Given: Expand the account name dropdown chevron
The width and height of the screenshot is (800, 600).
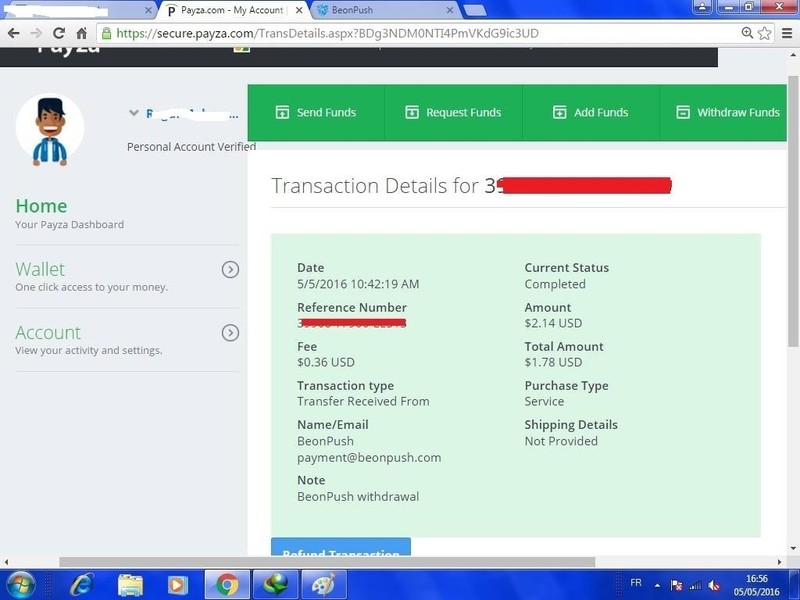Looking at the screenshot, I should click(x=134, y=113).
